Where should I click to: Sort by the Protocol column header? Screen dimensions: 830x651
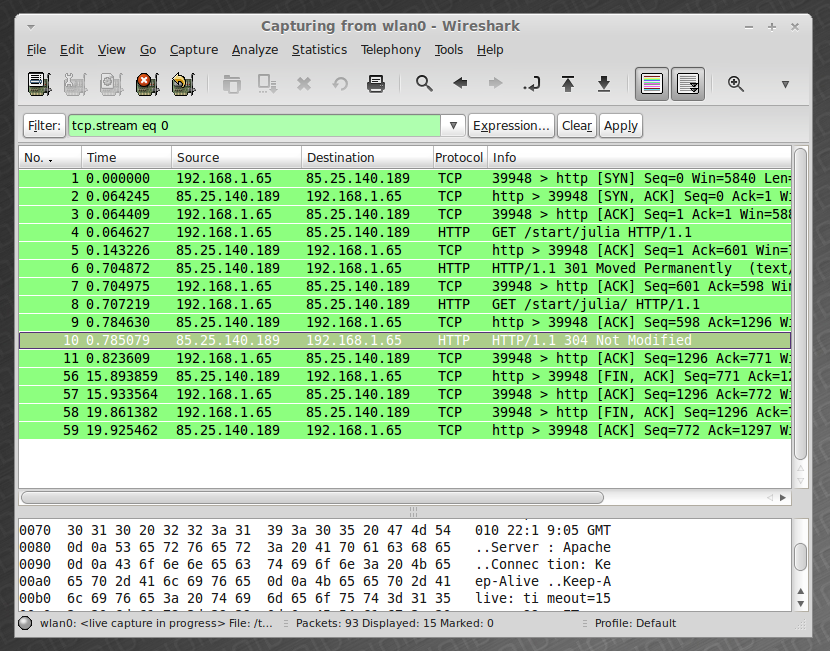(459, 157)
